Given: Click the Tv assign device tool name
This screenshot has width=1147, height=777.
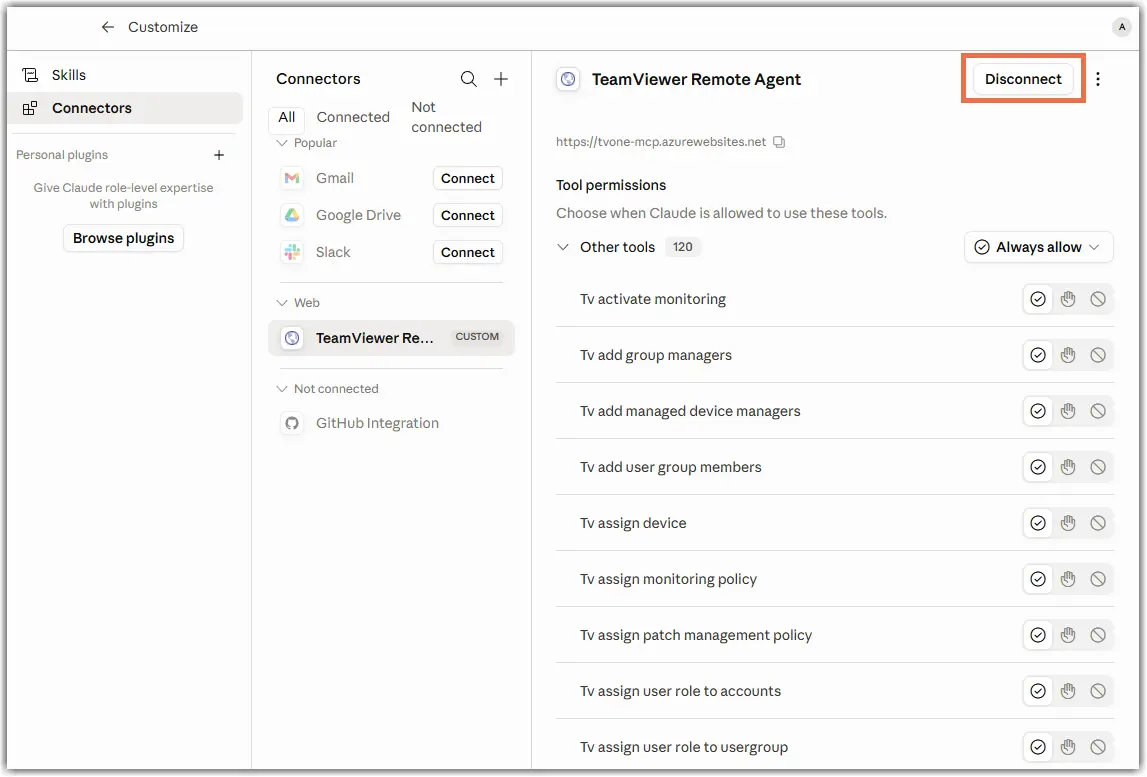Looking at the screenshot, I should [x=633, y=523].
